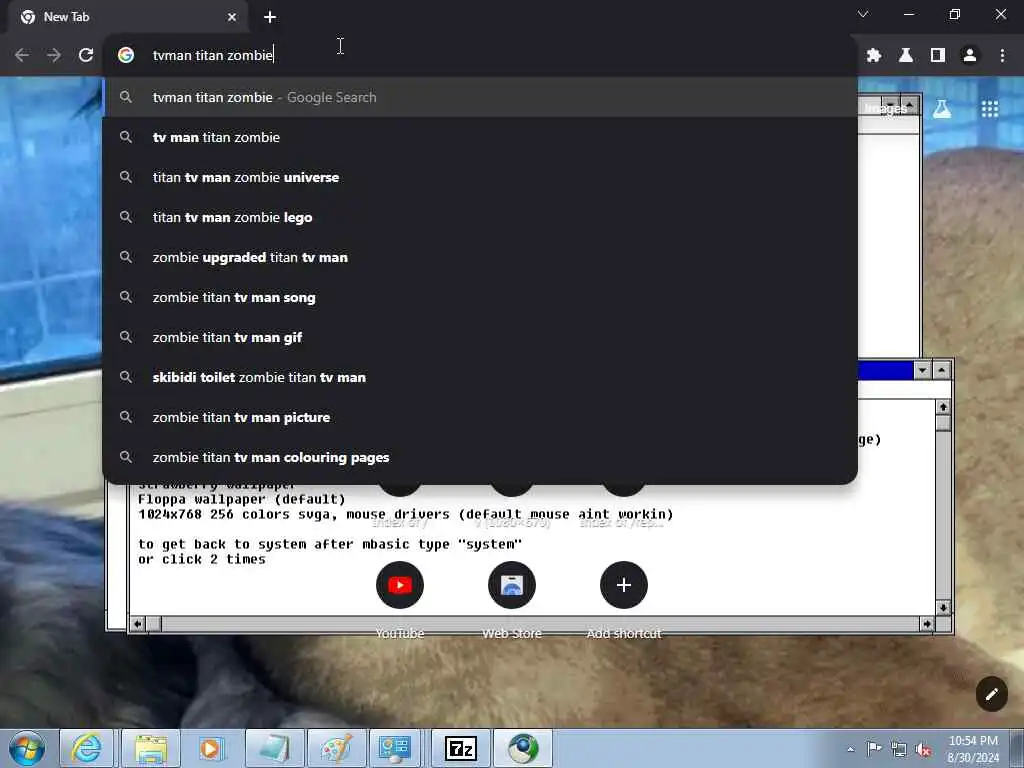Viewport: 1024px width, 768px height.
Task: Close the New Tab tab
Action: pos(232,17)
